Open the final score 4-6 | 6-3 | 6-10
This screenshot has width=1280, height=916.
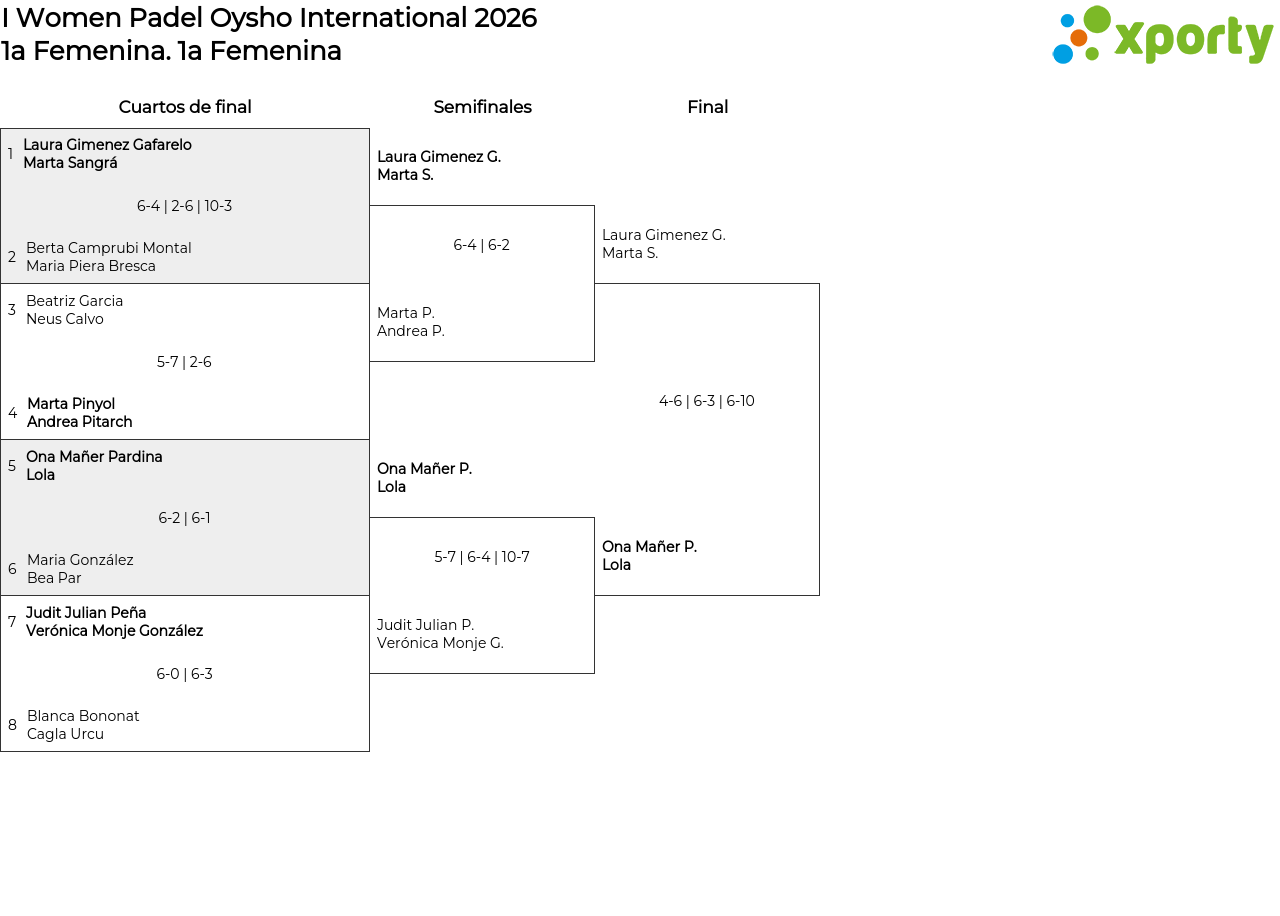[x=706, y=401]
